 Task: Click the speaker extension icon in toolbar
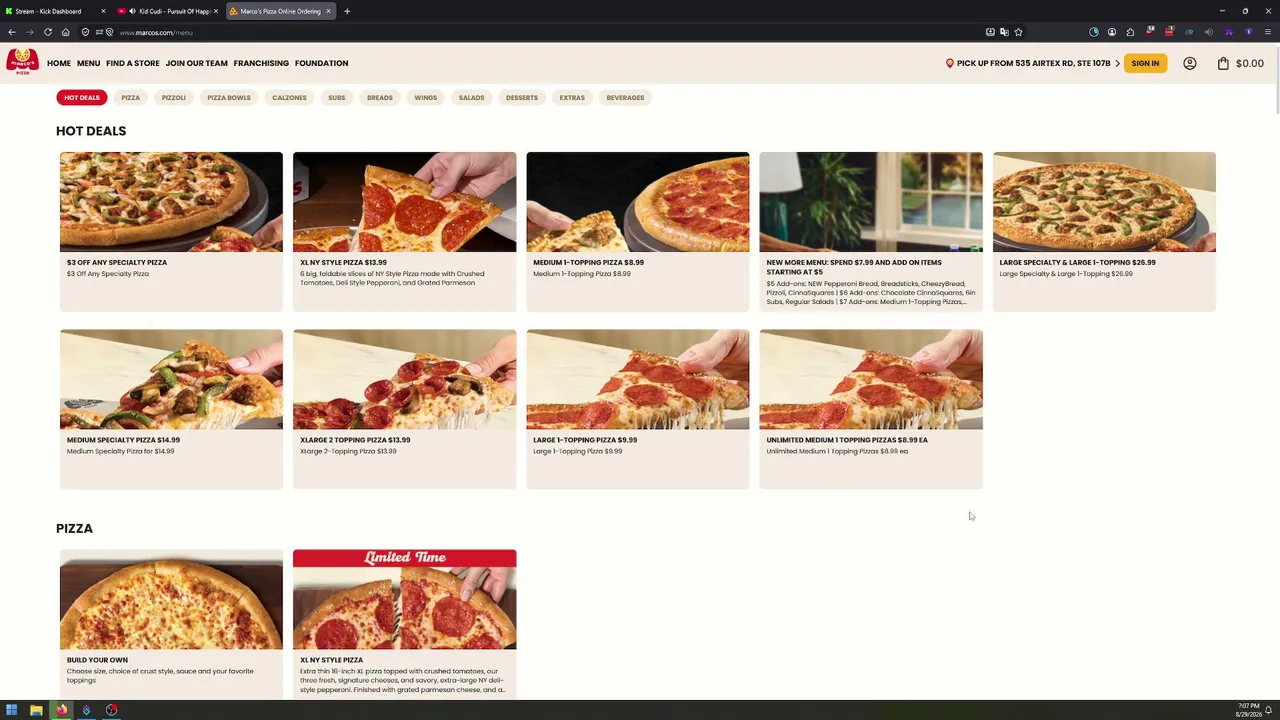click(1208, 32)
